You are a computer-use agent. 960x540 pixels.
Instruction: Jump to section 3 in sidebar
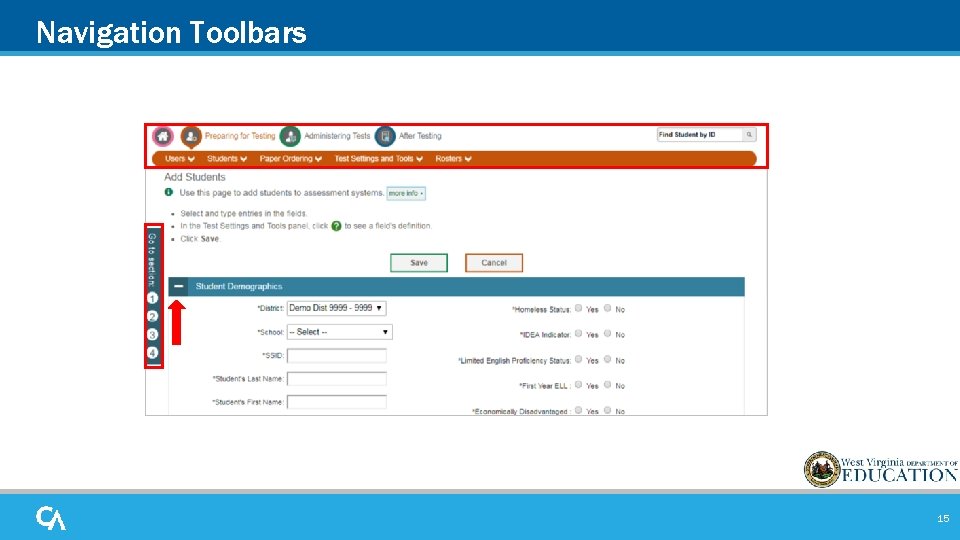(152, 334)
